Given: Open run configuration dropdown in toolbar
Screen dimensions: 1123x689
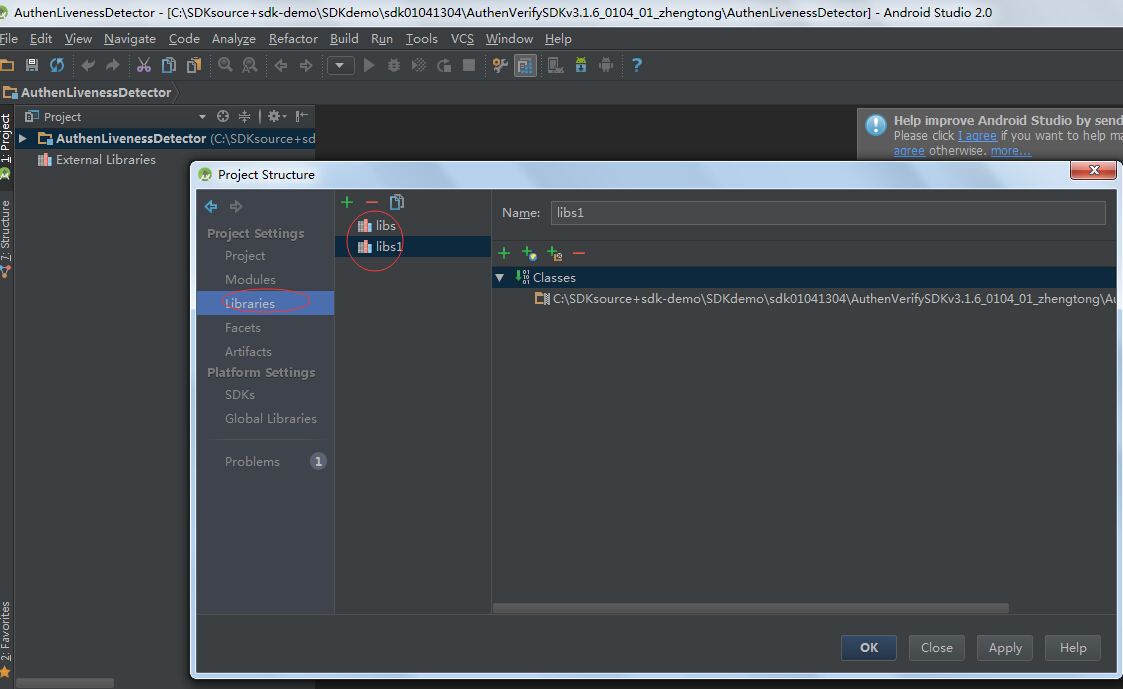Looking at the screenshot, I should point(340,66).
